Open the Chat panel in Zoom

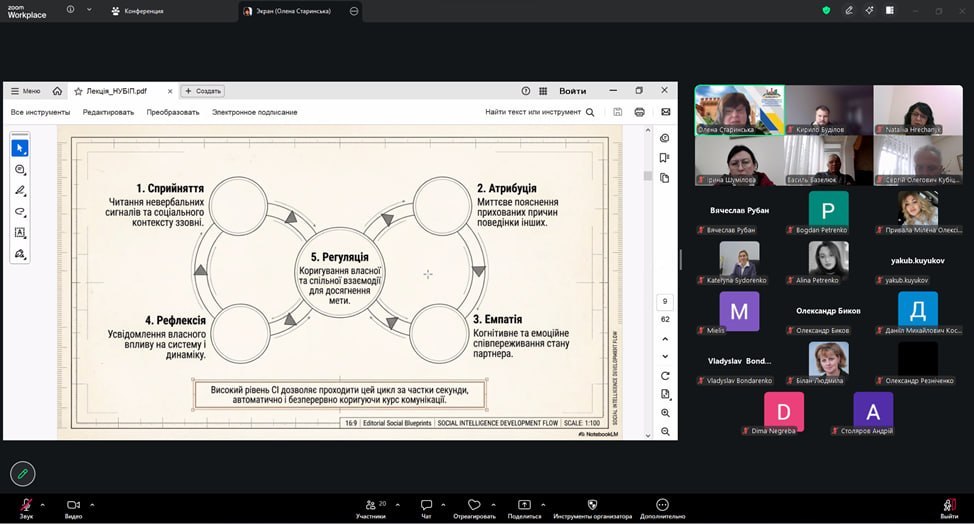pos(426,509)
